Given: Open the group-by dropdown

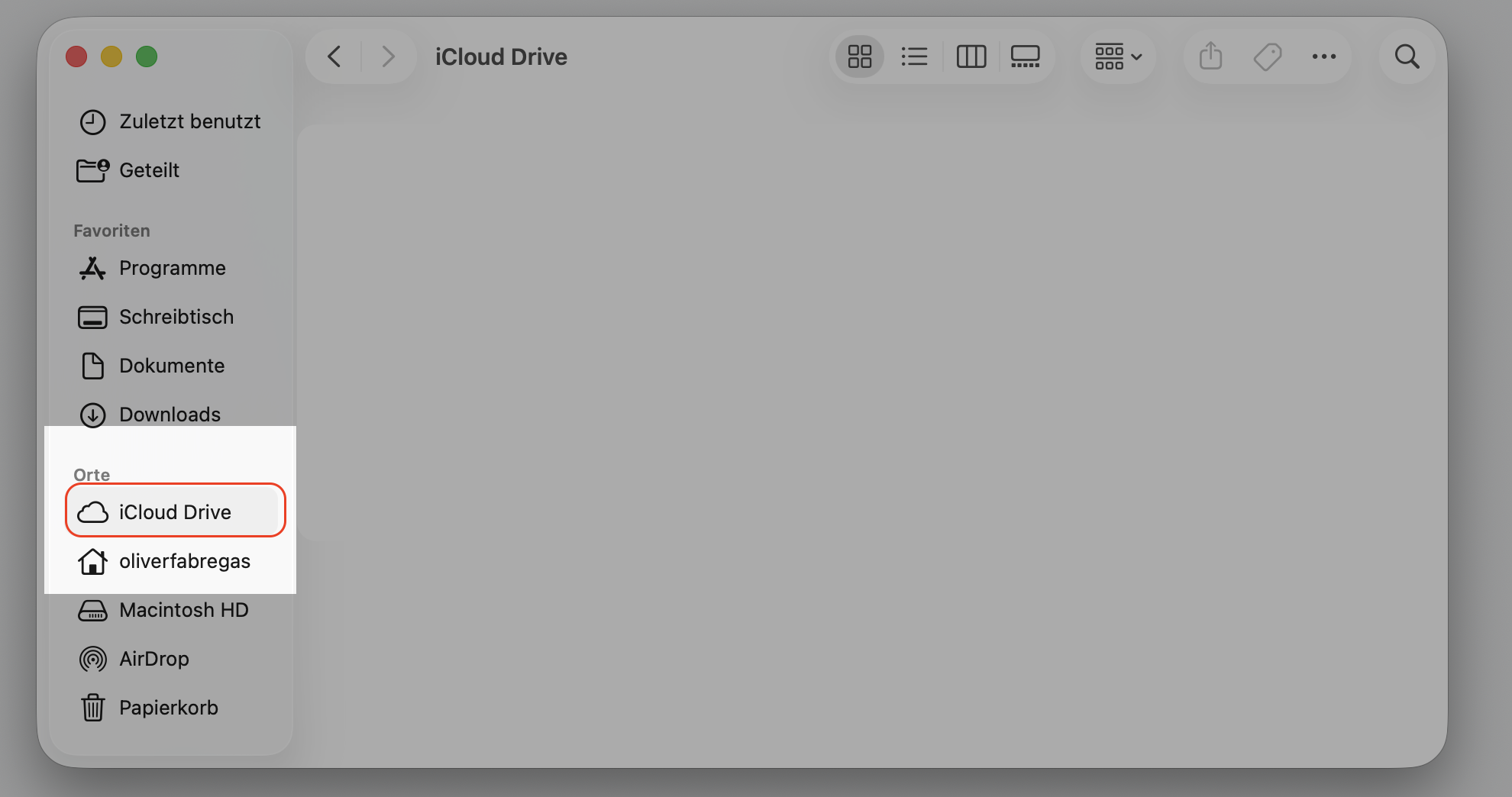Looking at the screenshot, I should point(1118,56).
